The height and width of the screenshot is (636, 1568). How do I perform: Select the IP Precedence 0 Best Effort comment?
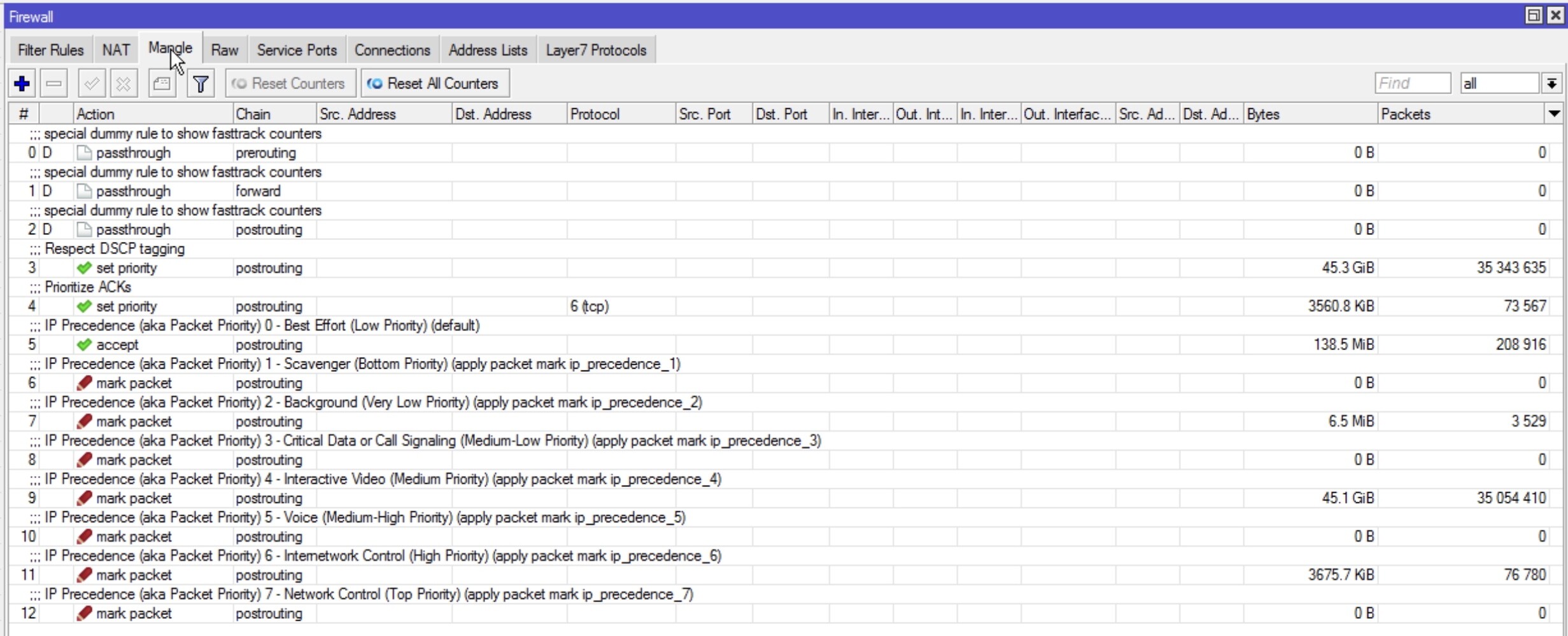point(262,325)
